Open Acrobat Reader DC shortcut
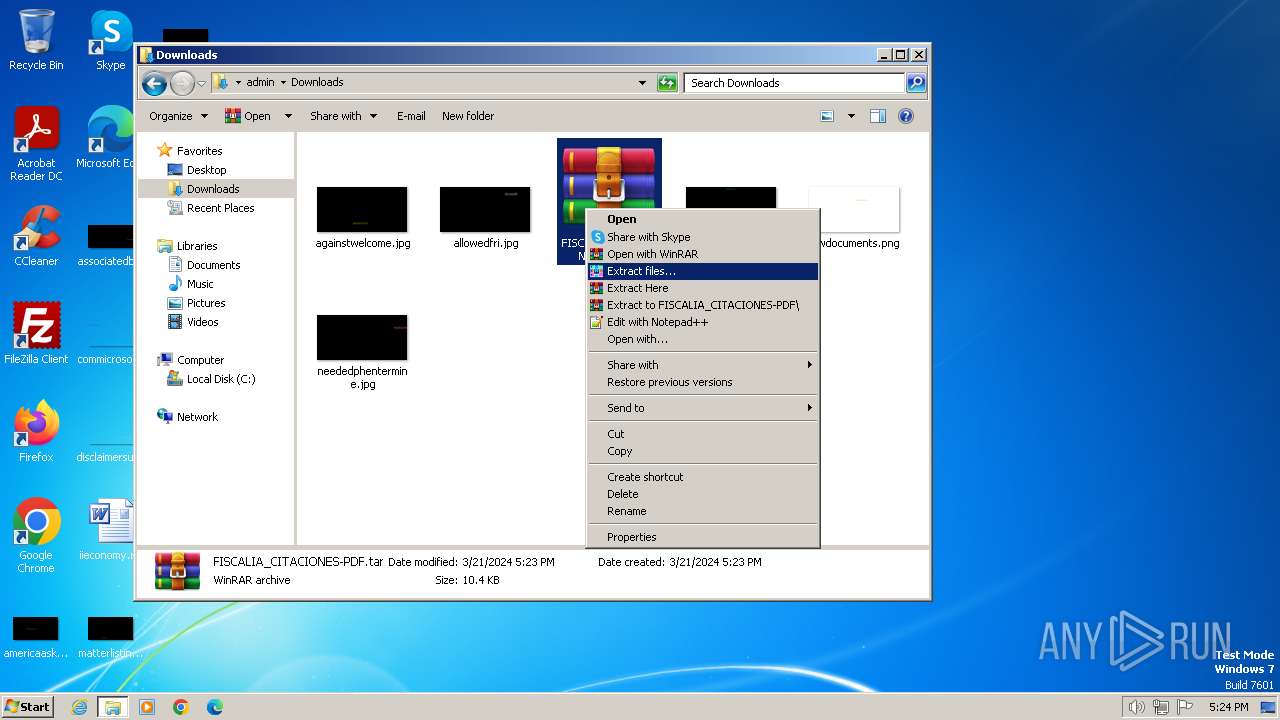 pyautogui.click(x=36, y=144)
